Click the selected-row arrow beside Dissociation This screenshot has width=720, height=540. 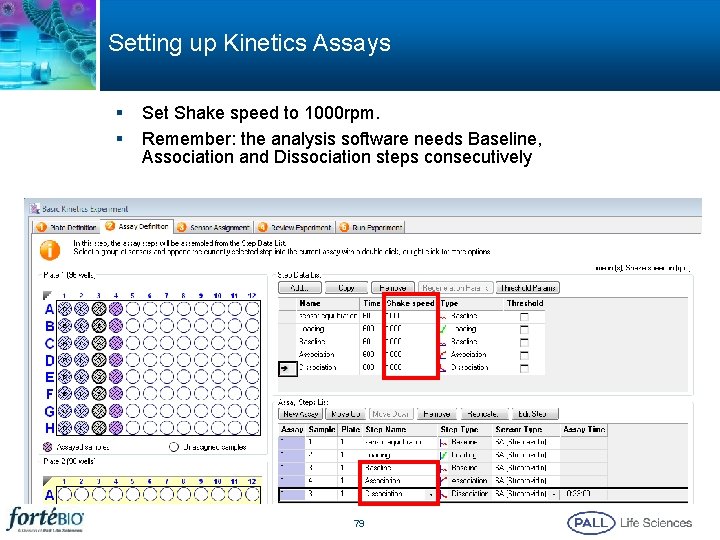click(287, 368)
